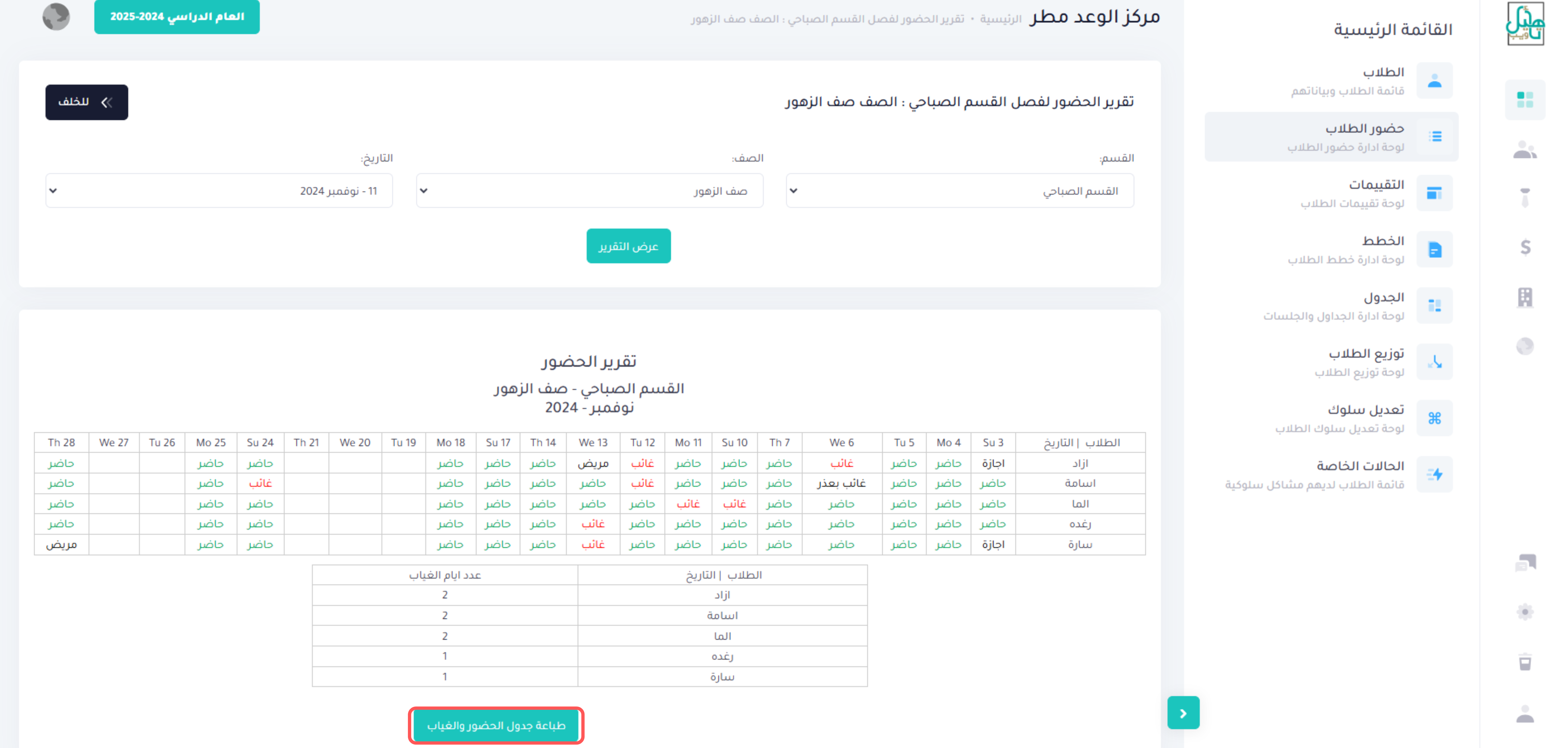Click the globe icon in right rail

(1525, 346)
